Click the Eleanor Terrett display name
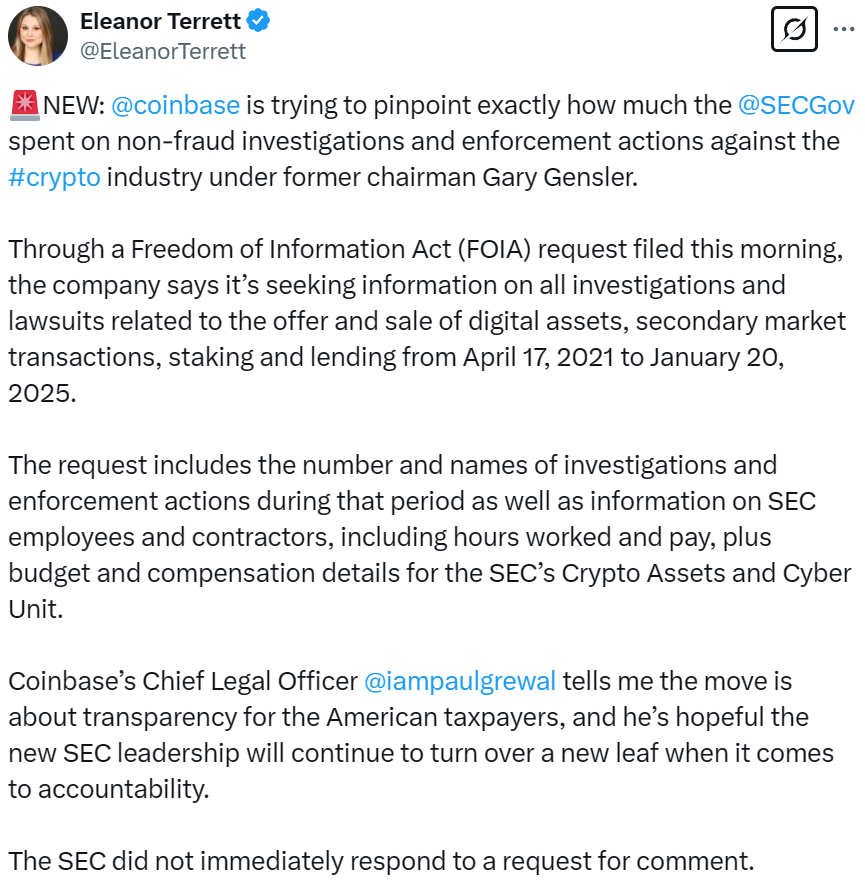This screenshot has width=865, height=889. 159,21
